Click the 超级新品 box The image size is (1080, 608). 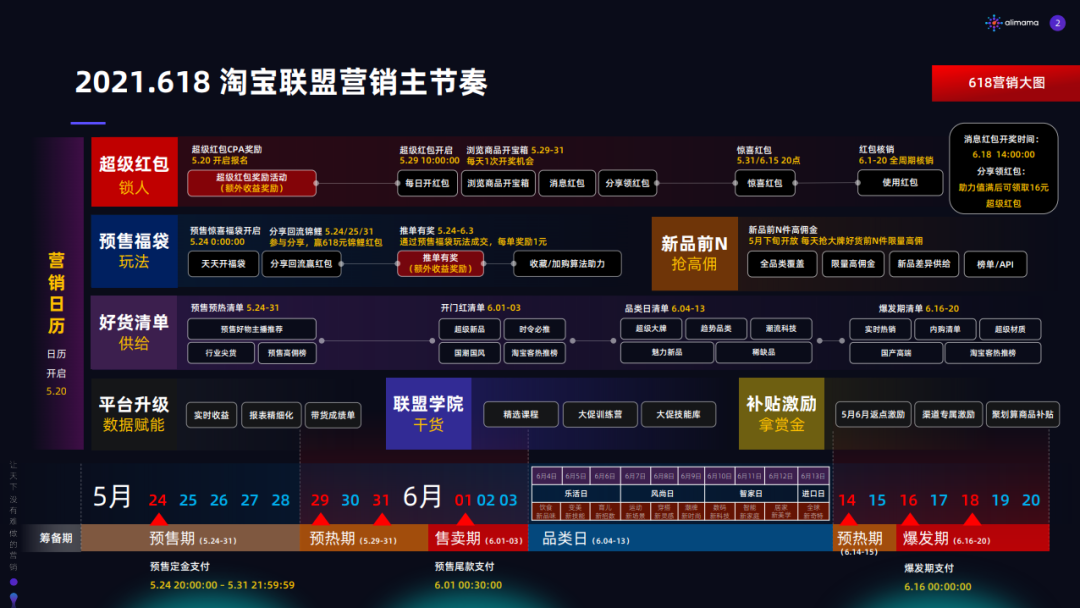click(469, 329)
